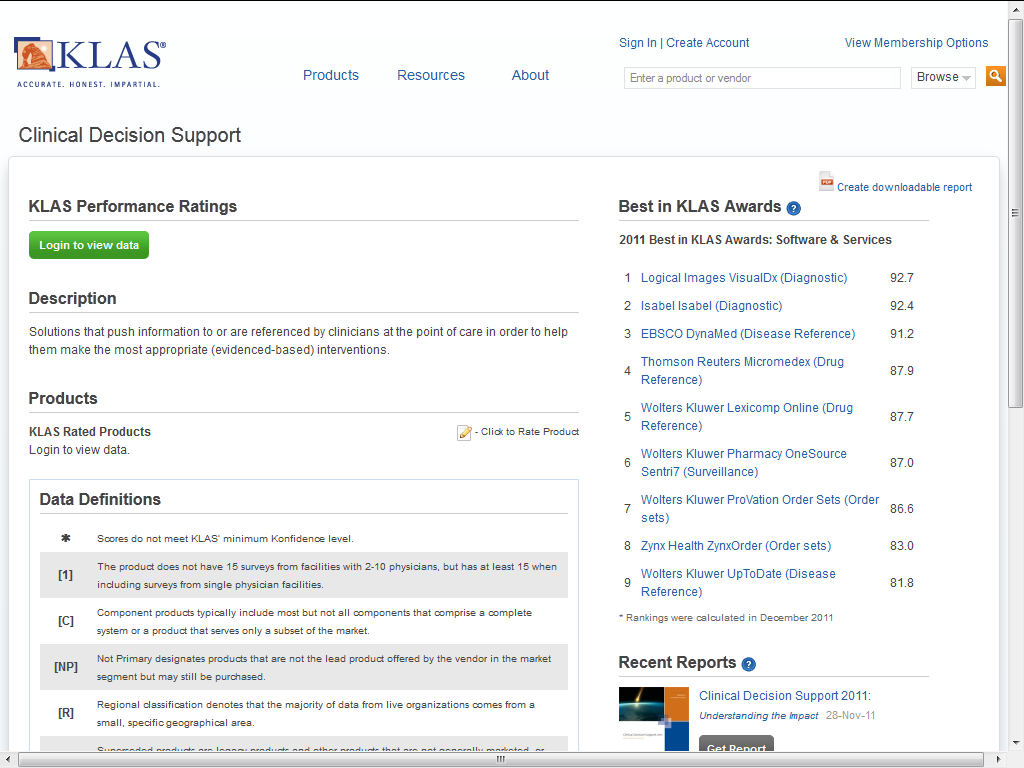Open EBSCO DynaMed (Disease Reference) link

coord(748,334)
